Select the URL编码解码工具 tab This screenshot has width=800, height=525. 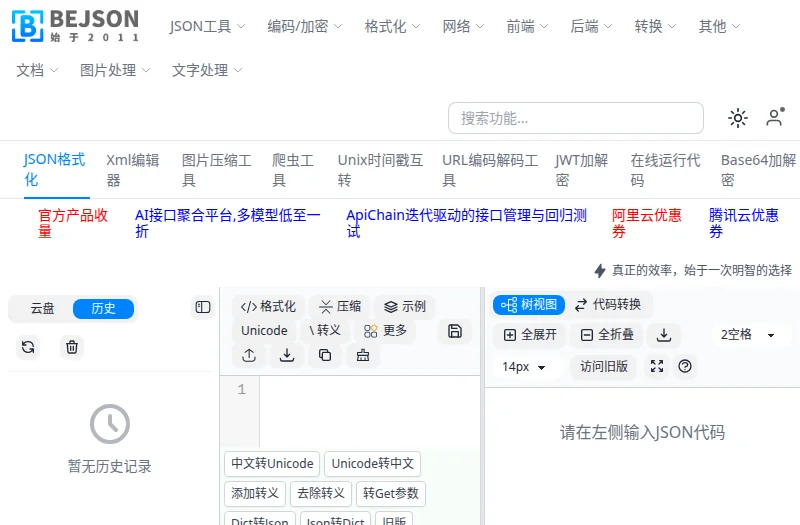coord(490,169)
